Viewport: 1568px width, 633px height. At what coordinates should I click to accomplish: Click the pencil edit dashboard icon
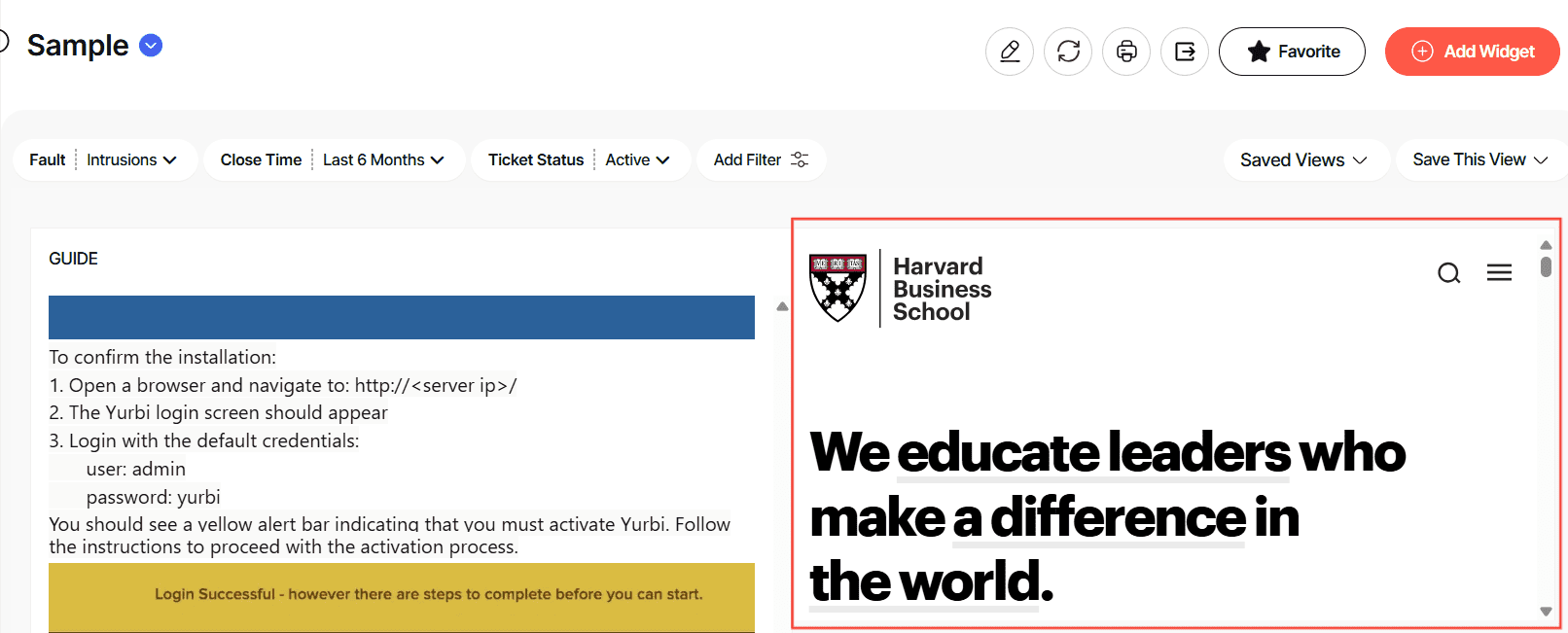1010,52
